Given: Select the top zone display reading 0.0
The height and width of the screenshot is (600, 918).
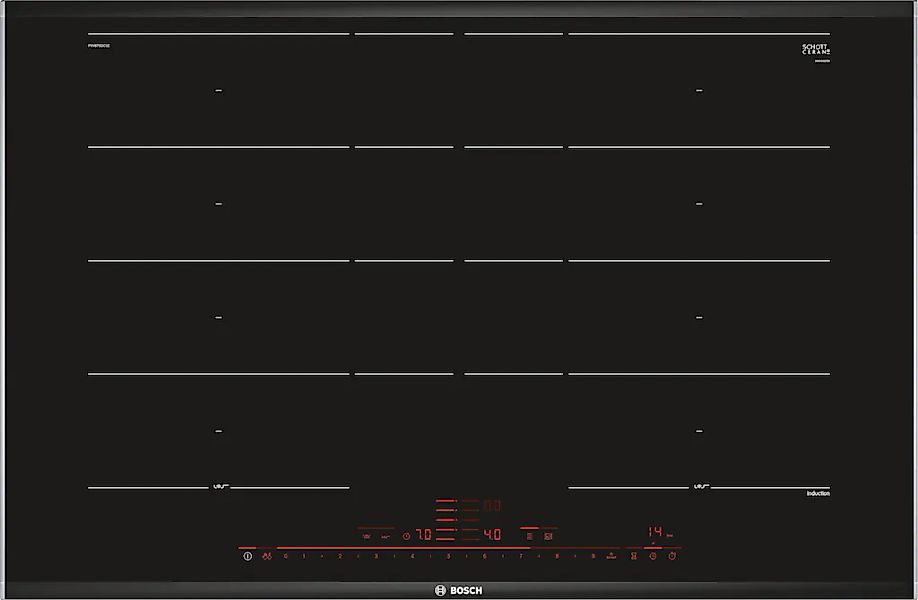Looking at the screenshot, I should point(493,506).
